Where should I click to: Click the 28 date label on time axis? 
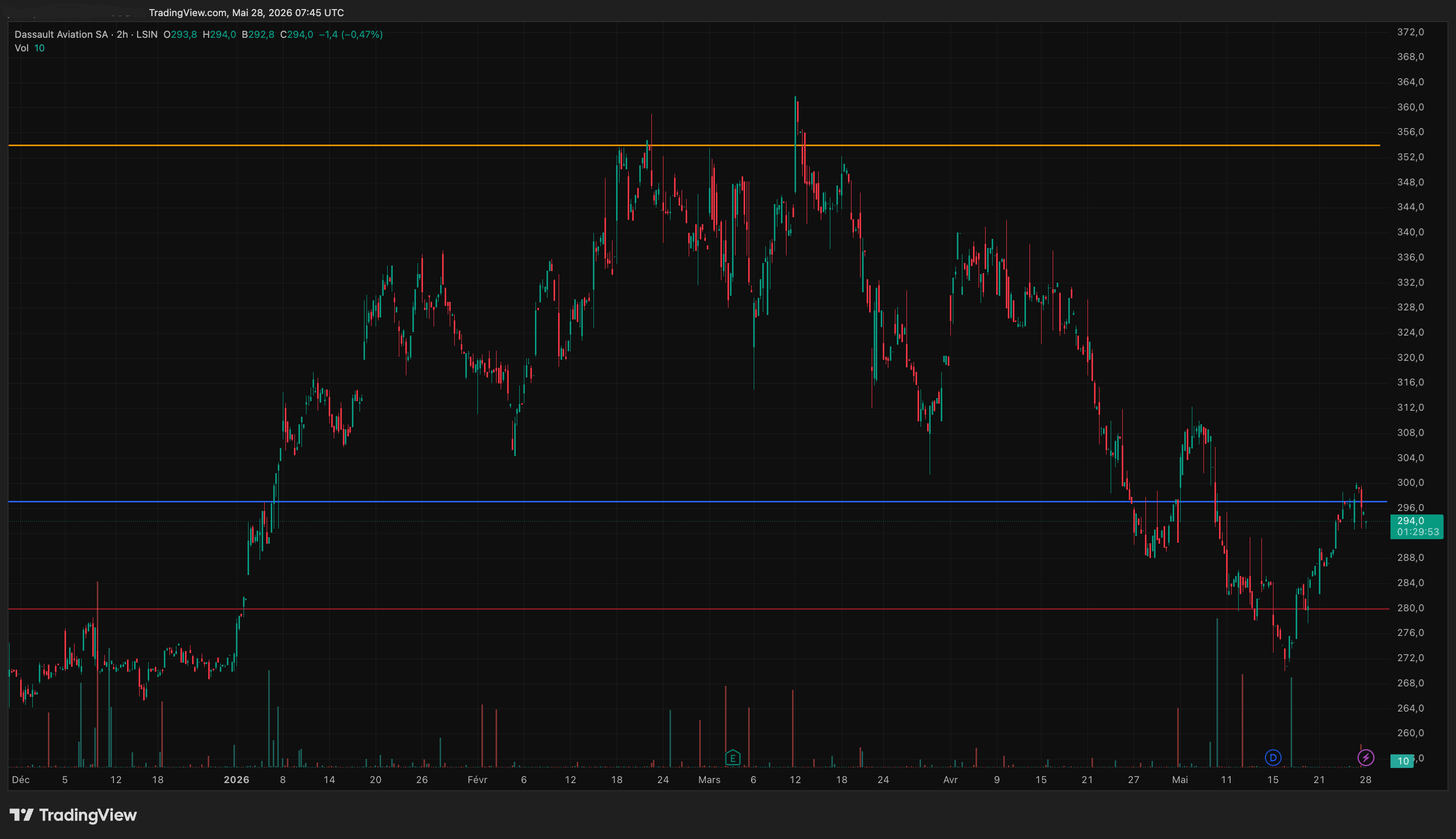tap(1366, 780)
